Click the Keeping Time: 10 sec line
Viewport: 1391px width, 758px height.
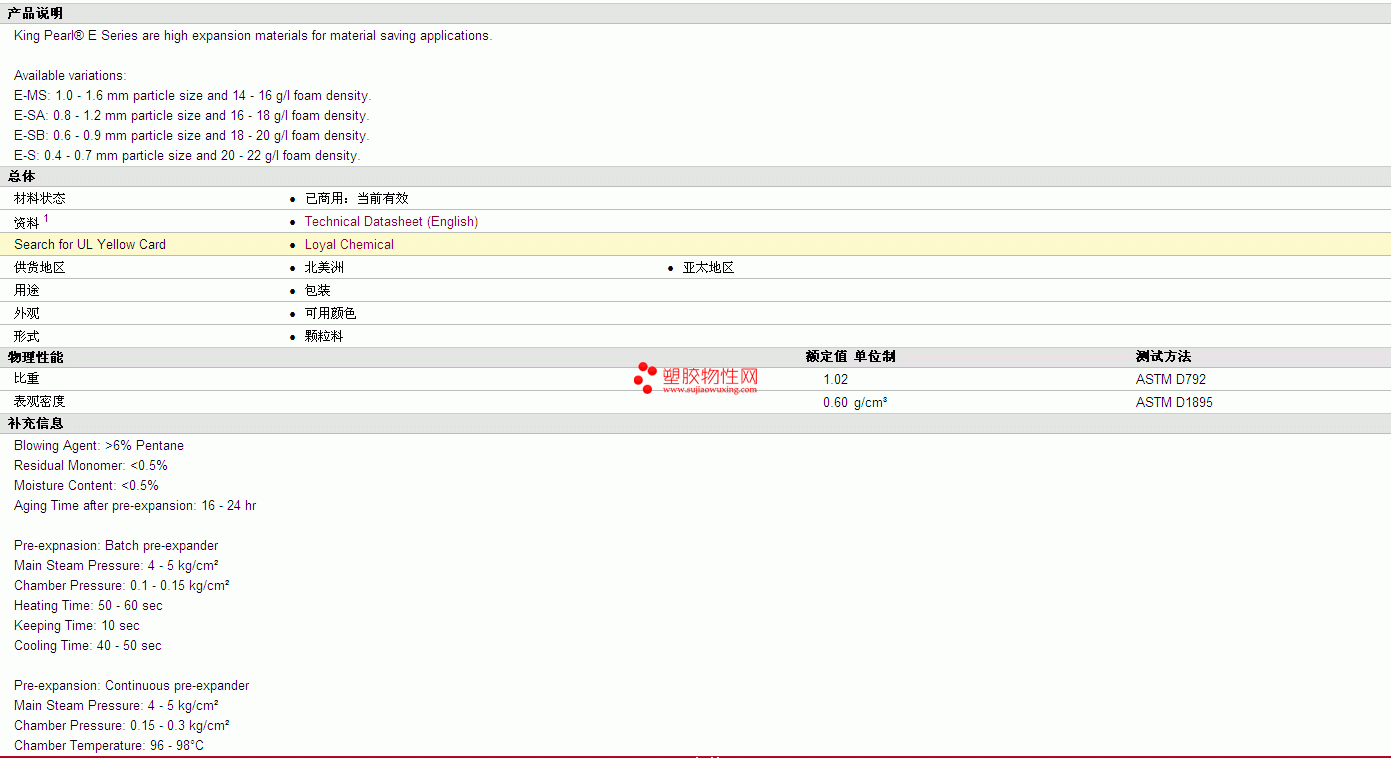tap(77, 625)
